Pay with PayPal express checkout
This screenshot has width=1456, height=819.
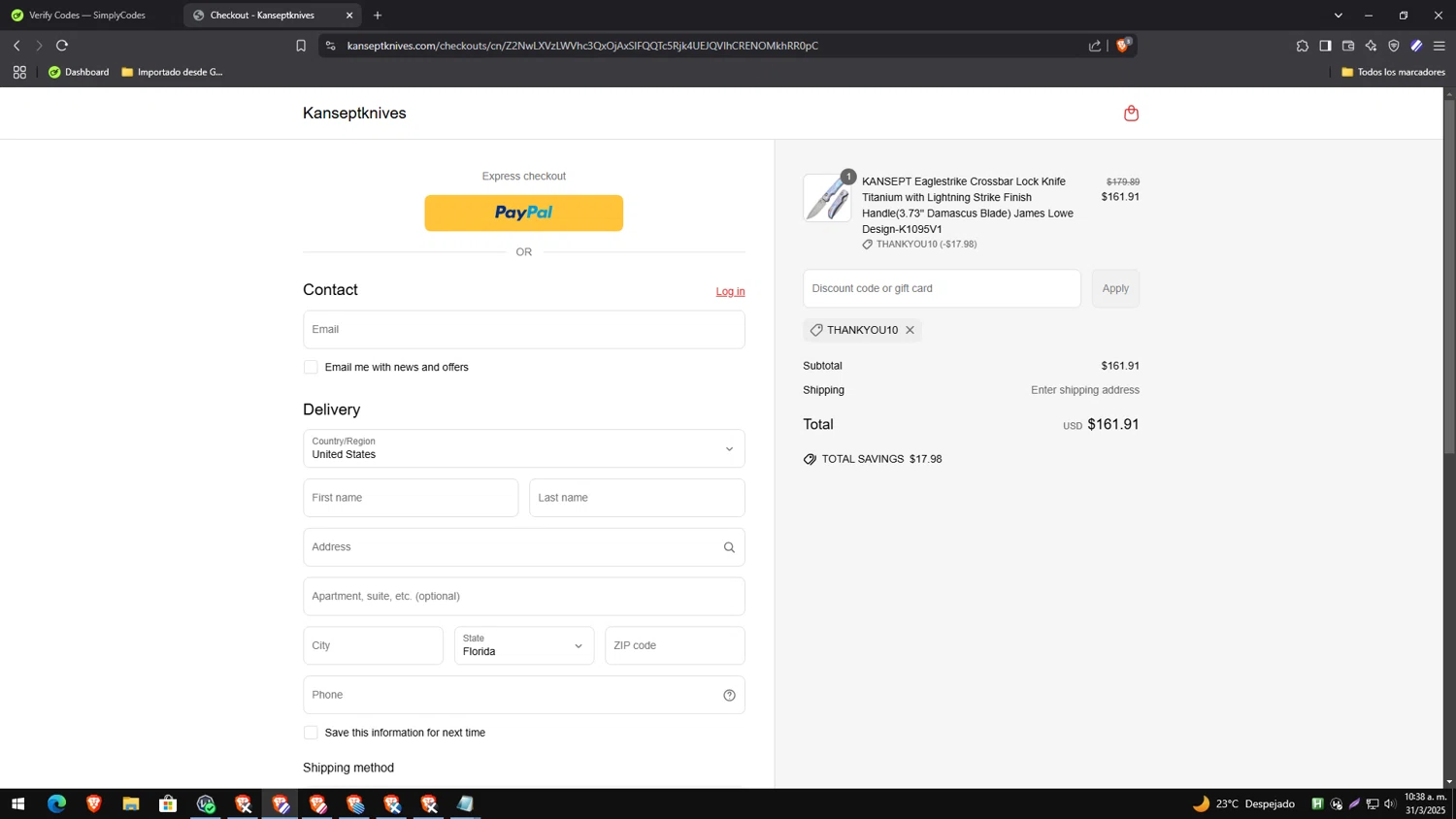pyautogui.click(x=524, y=213)
